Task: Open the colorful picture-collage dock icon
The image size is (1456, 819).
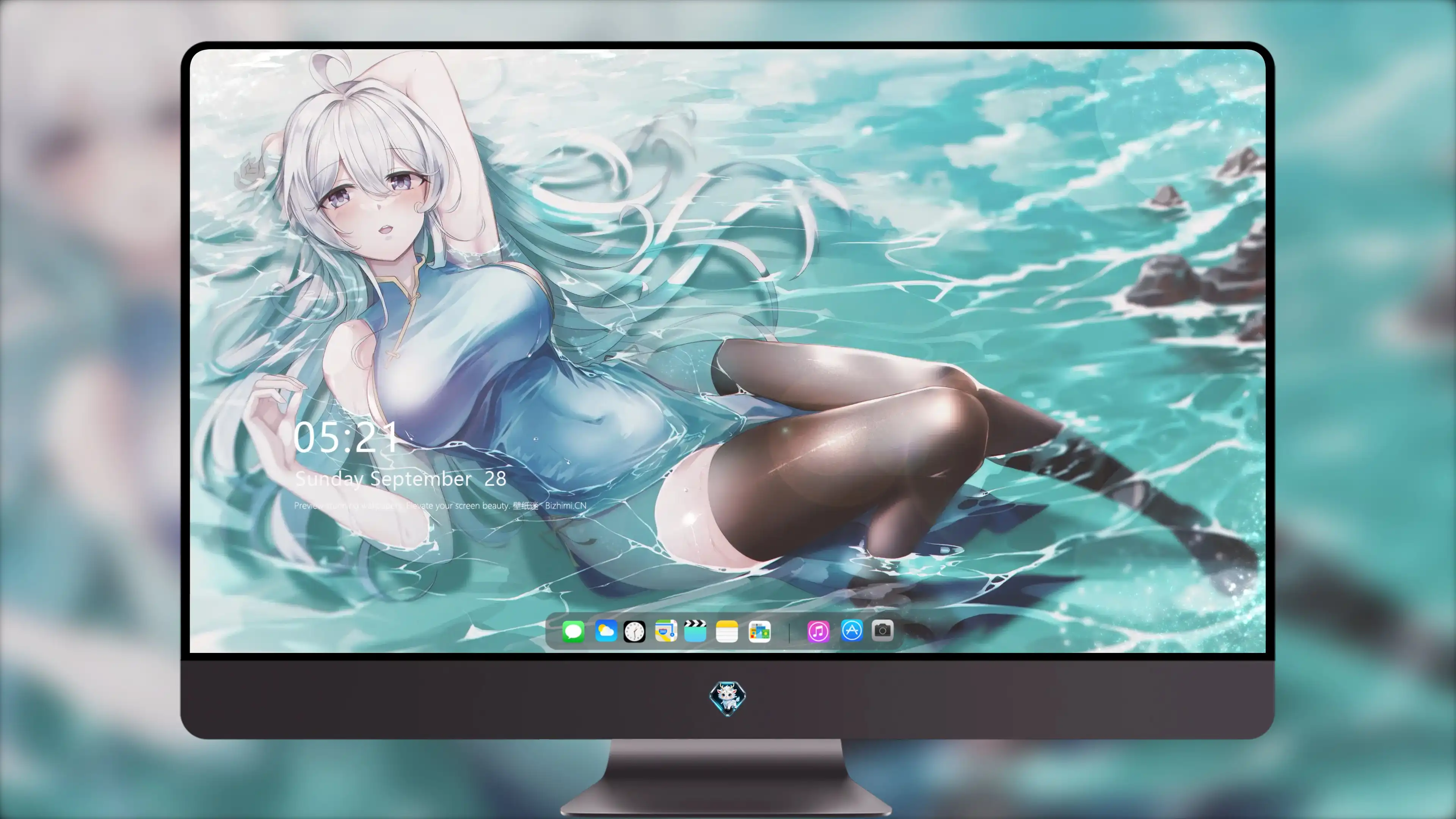Action: pyautogui.click(x=759, y=631)
